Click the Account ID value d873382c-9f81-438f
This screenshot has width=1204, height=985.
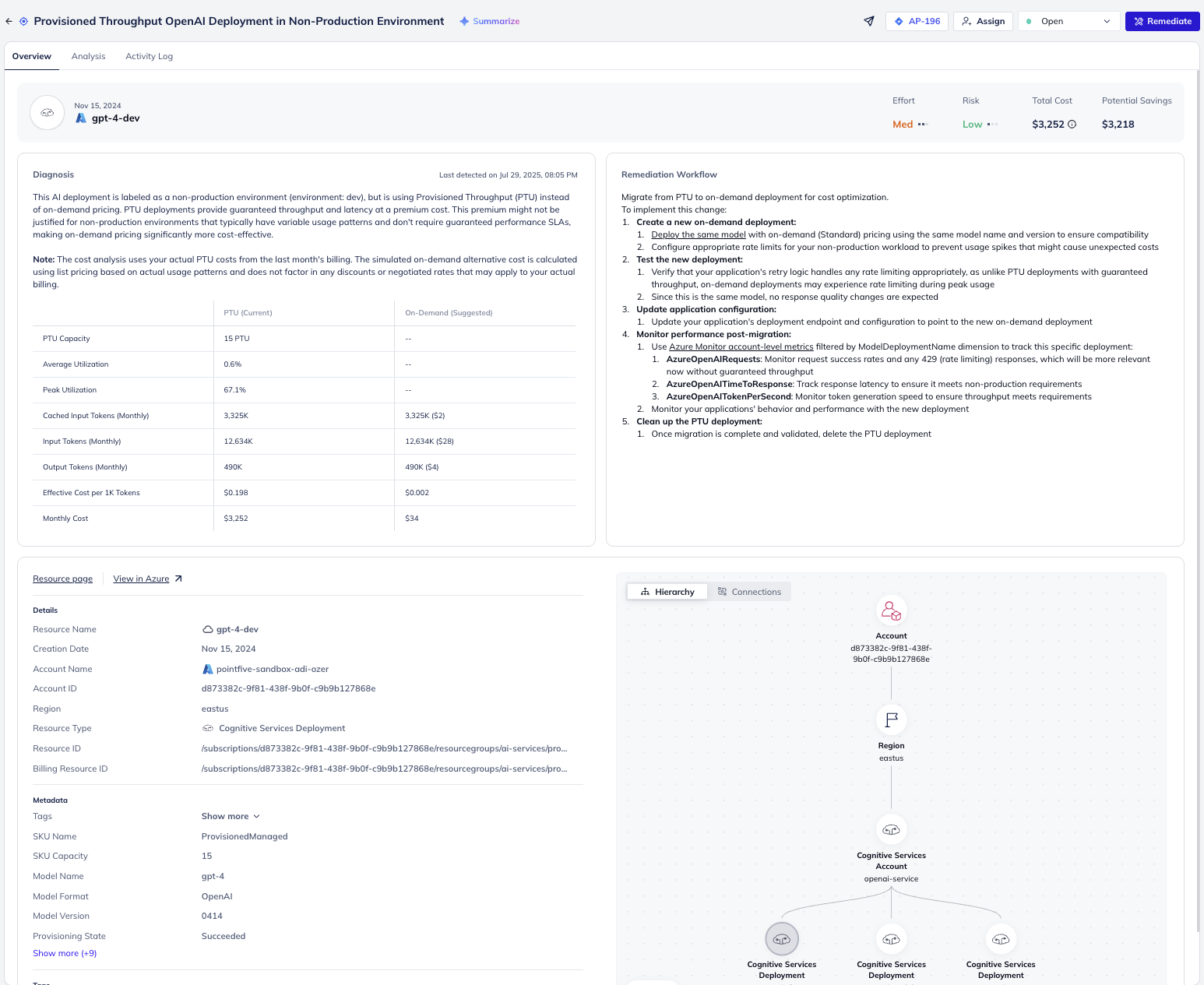coord(288,688)
